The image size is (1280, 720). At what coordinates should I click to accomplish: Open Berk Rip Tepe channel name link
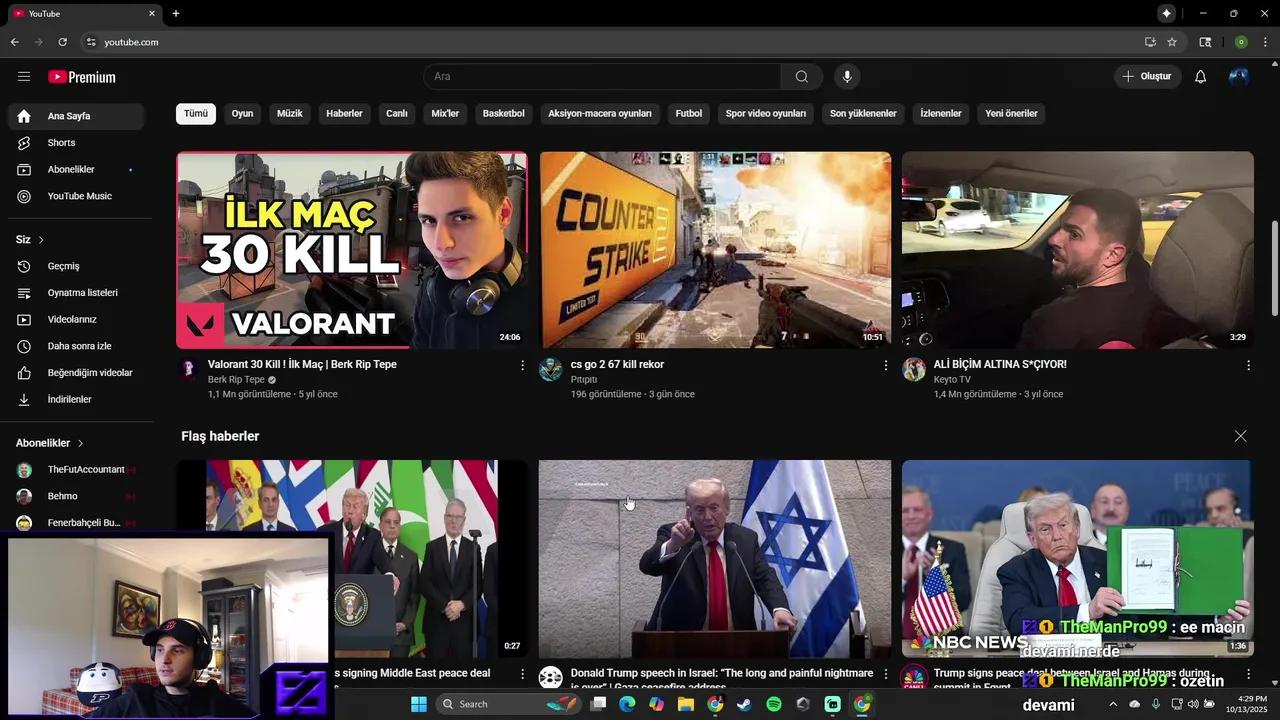236,380
